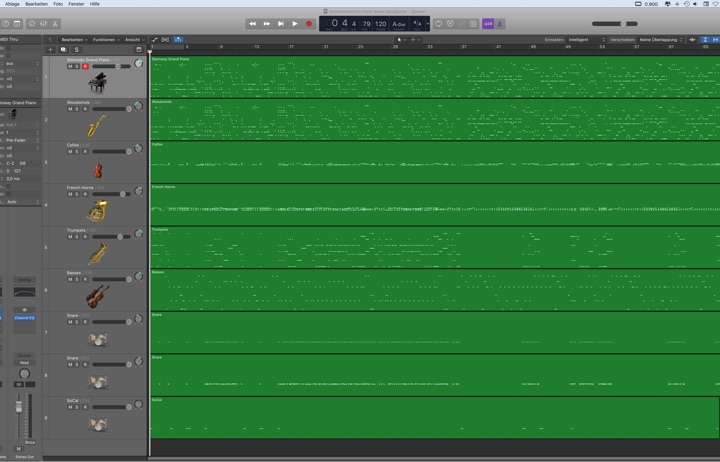
Task: Toggle the toolbar display icon
Action: click(x=17, y=23)
